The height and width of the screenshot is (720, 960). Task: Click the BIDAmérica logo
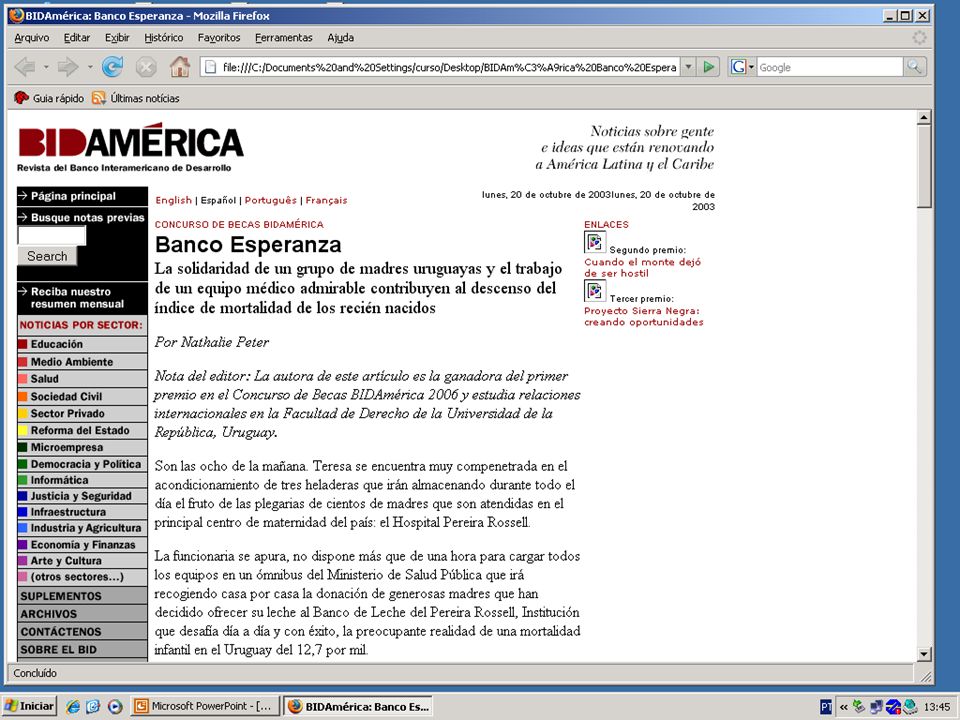tap(130, 147)
